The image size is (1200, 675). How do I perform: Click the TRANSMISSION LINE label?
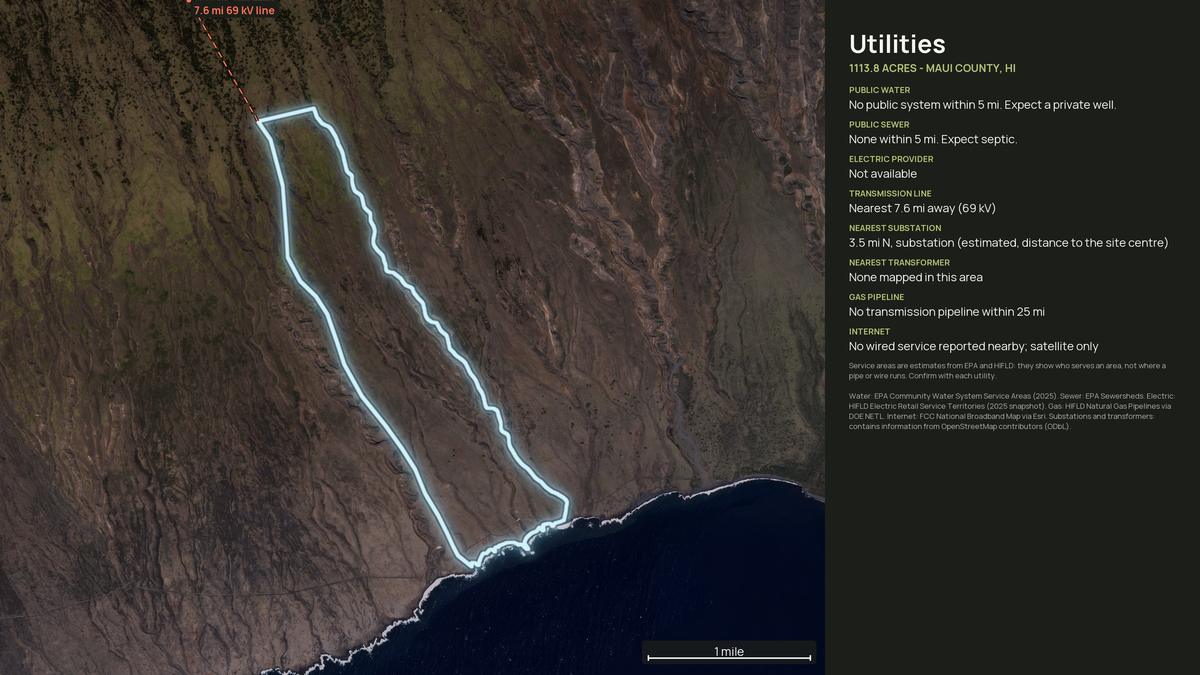pos(890,194)
